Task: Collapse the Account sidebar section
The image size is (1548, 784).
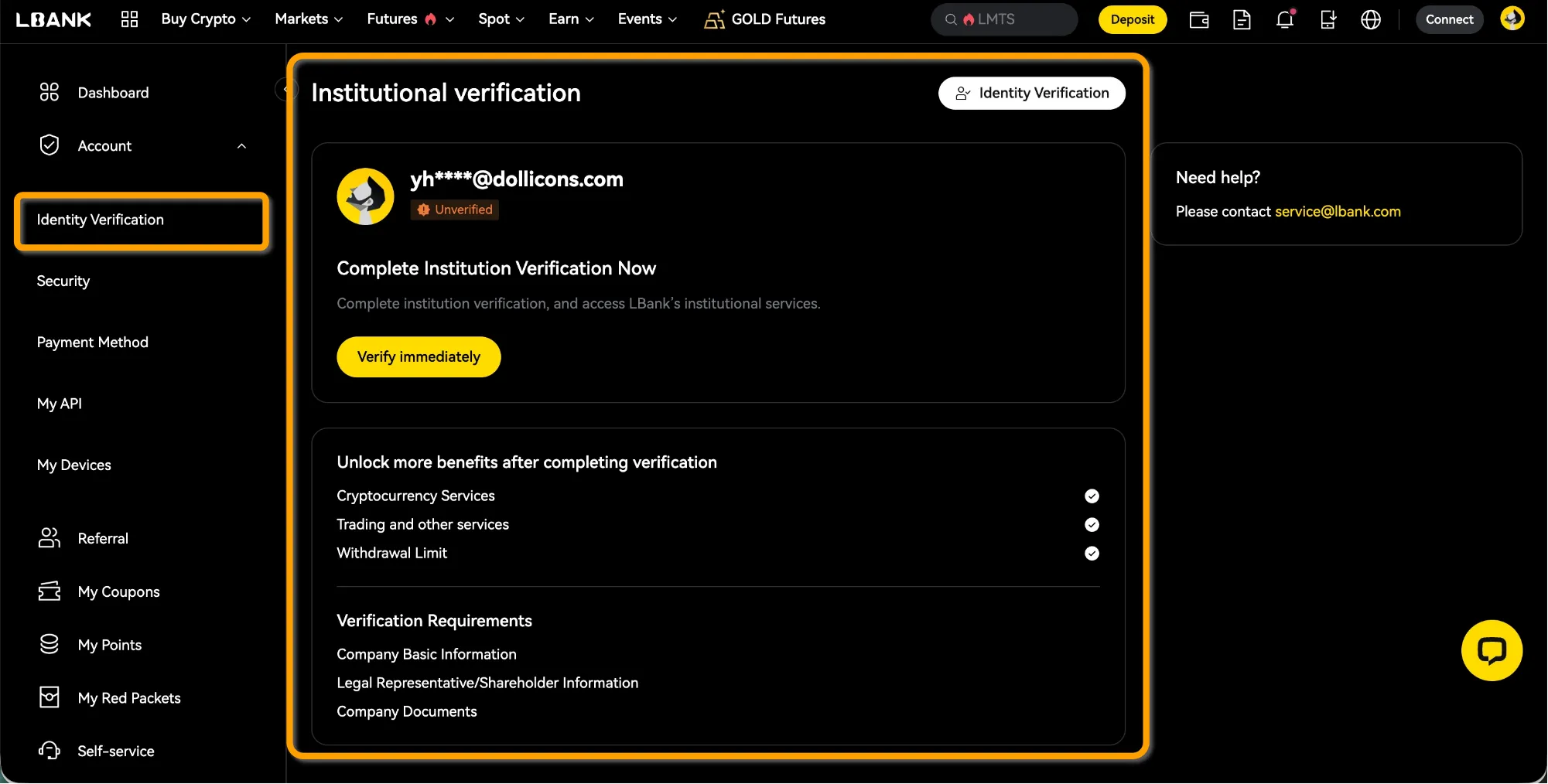Action: coord(241,146)
